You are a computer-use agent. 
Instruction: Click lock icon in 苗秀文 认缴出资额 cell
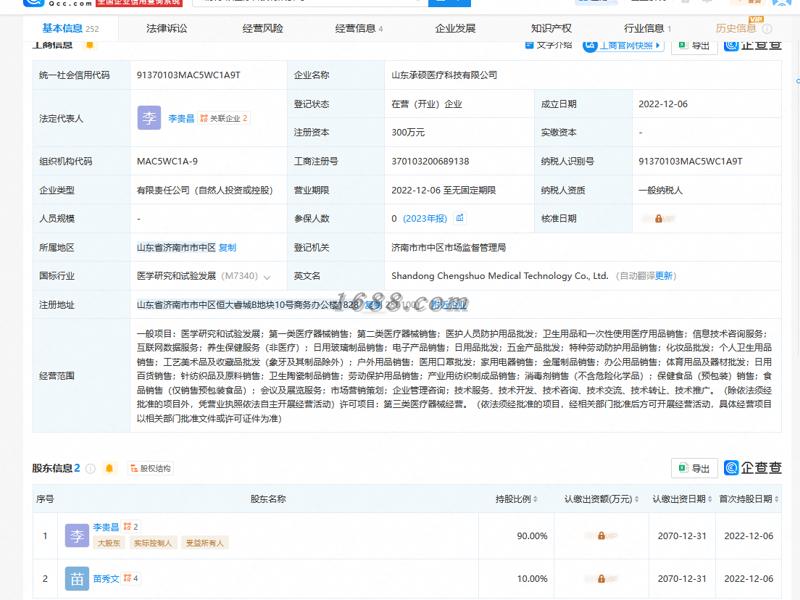[x=602, y=579]
